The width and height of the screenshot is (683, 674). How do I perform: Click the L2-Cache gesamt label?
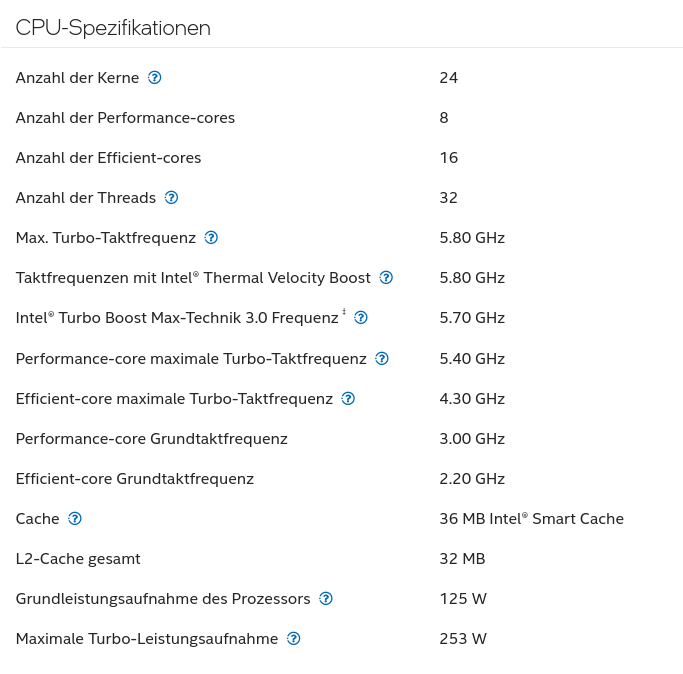coord(78,559)
